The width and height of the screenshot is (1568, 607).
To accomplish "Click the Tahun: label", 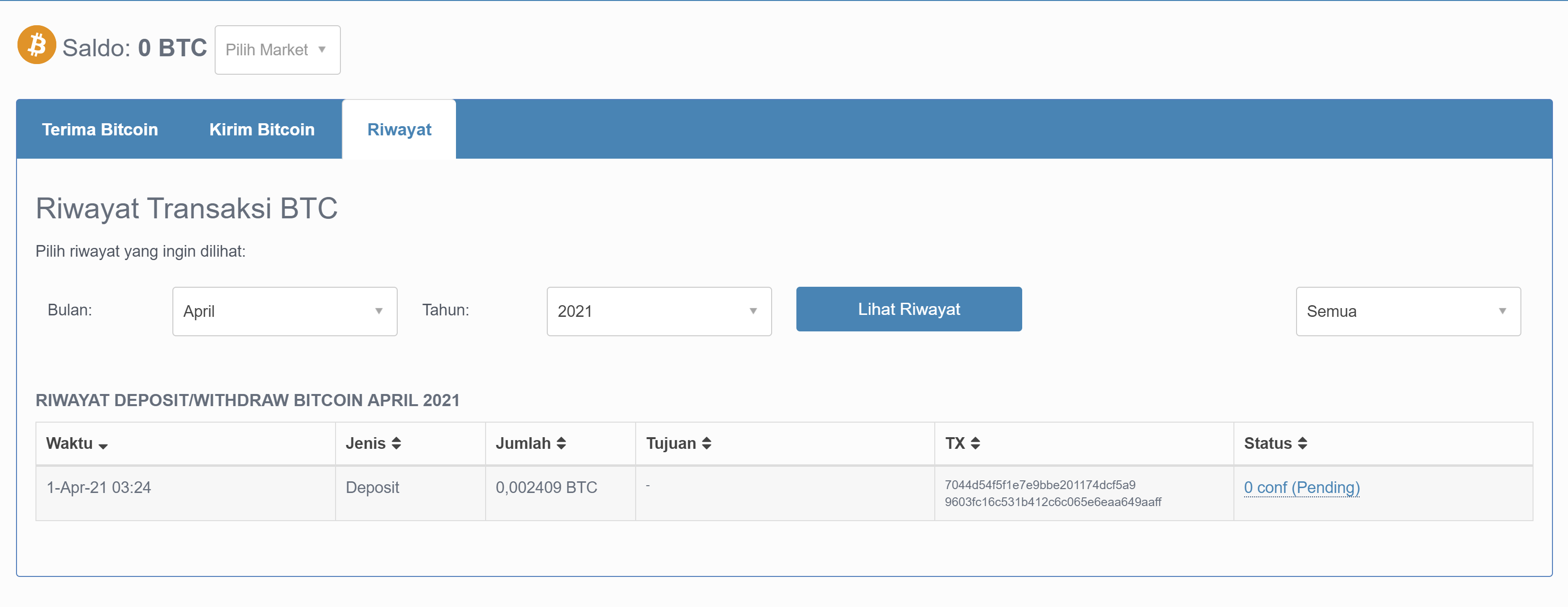I will pyautogui.click(x=446, y=310).
